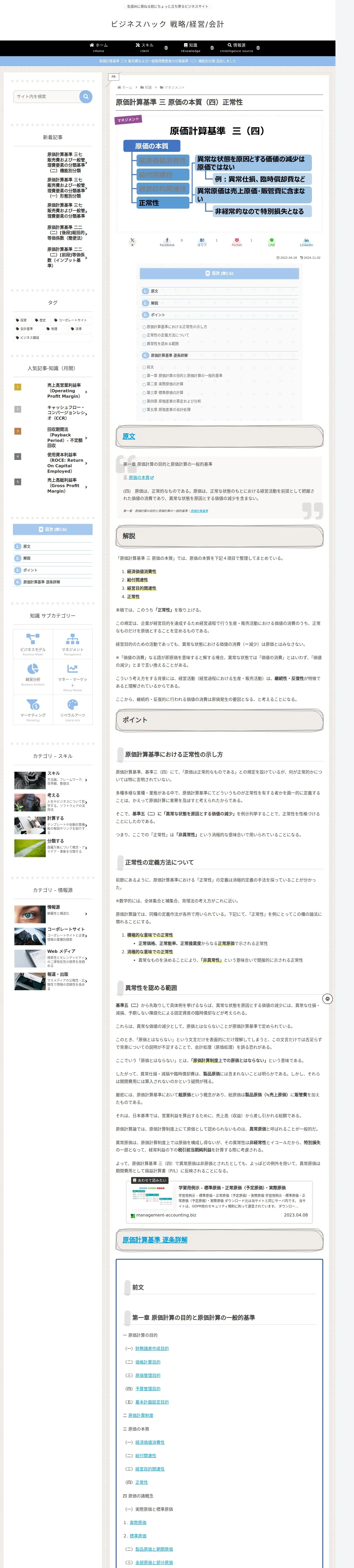Open the ビジネスハック 戦略/経営/会計 site title
This screenshot has height=1568, width=354.
(x=167, y=24)
